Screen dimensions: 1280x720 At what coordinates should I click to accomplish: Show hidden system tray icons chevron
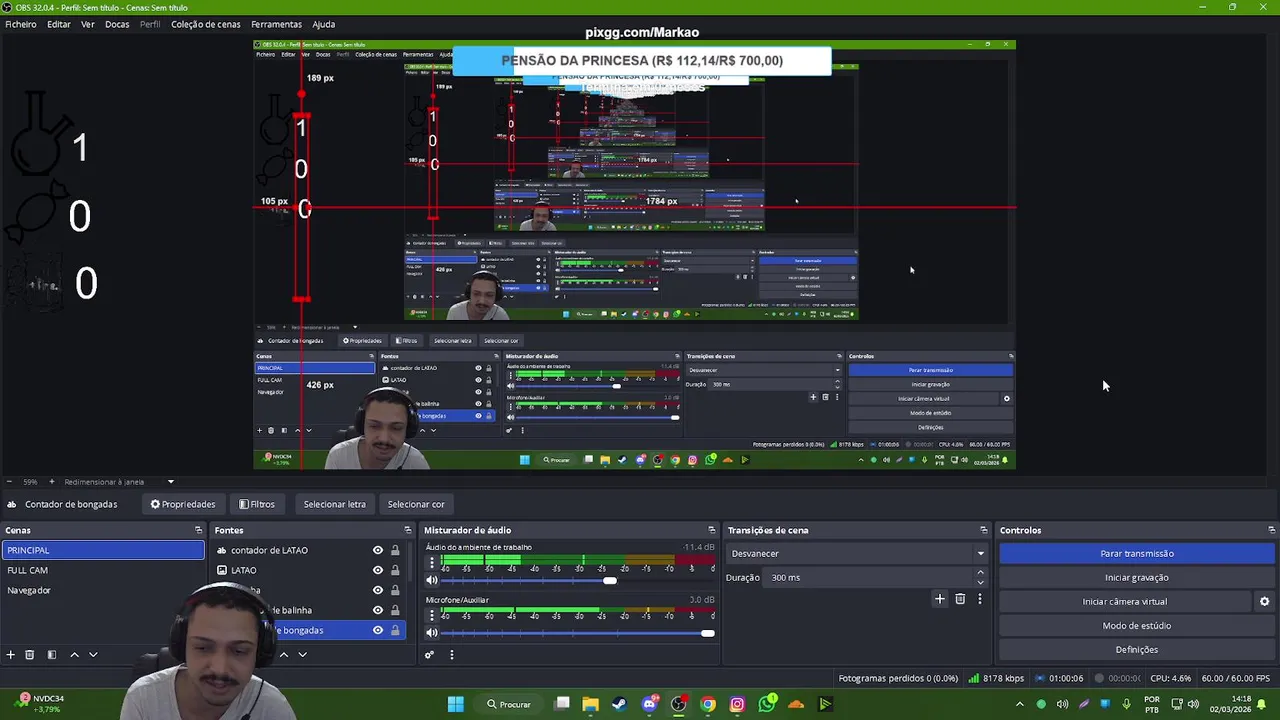(x=1020, y=704)
